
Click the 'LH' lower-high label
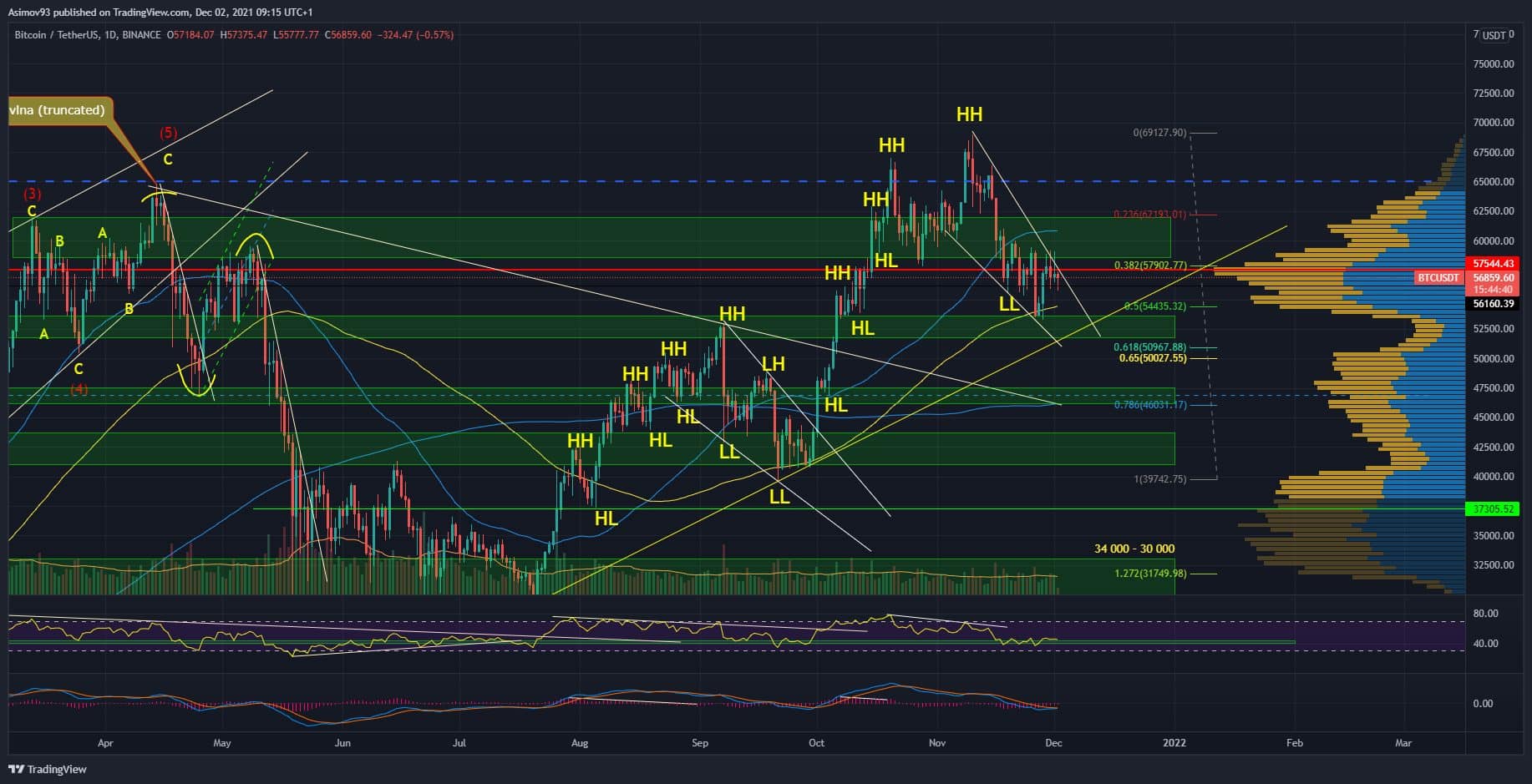tap(773, 364)
